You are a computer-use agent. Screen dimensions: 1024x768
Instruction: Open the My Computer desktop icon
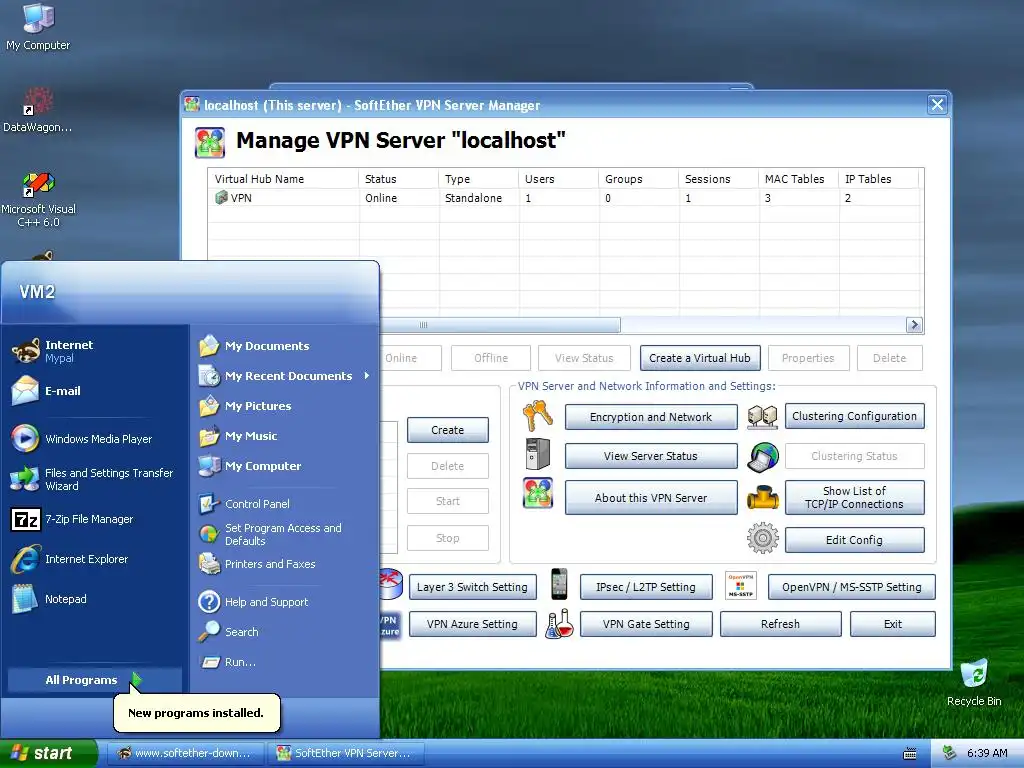38,27
